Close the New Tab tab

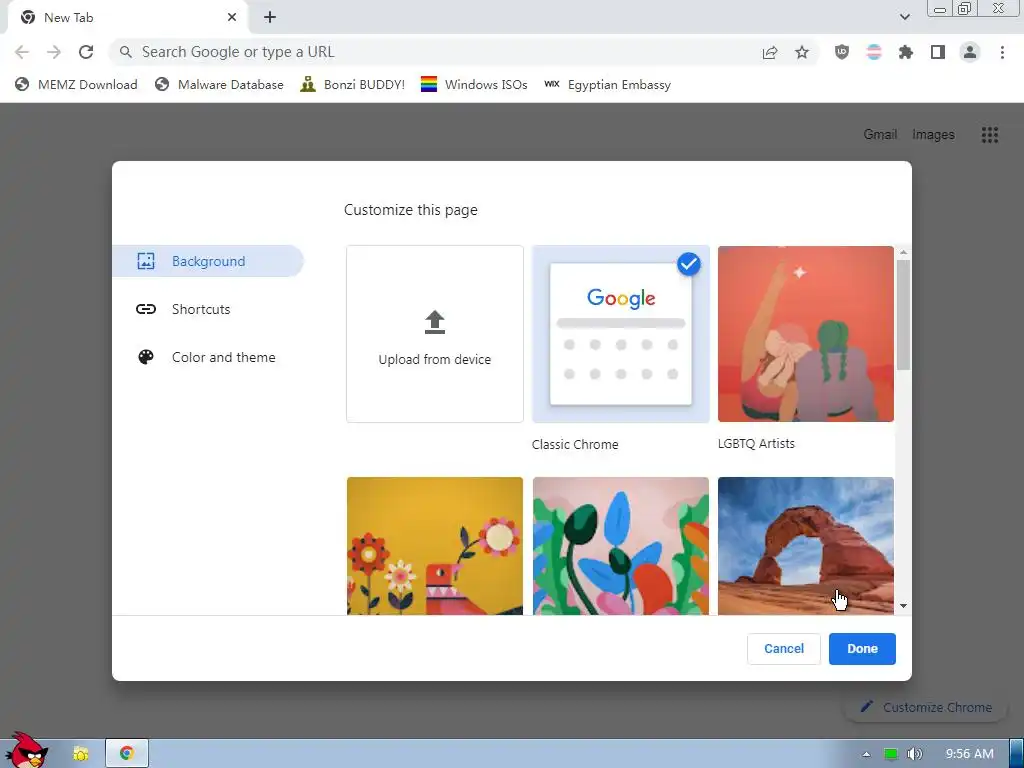pyautogui.click(x=232, y=18)
